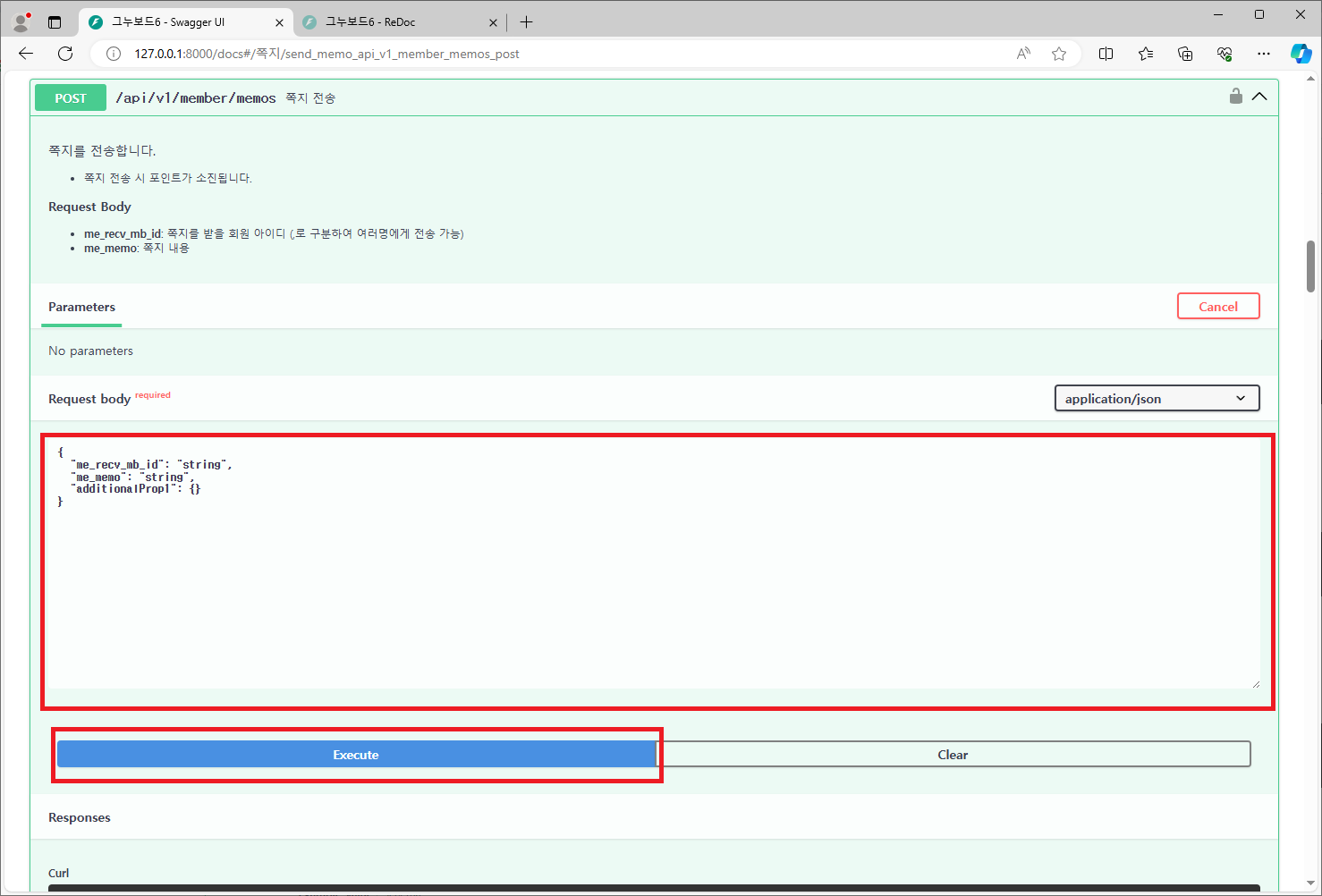This screenshot has width=1322, height=896.
Task: Open the favorites list
Action: 1146,54
